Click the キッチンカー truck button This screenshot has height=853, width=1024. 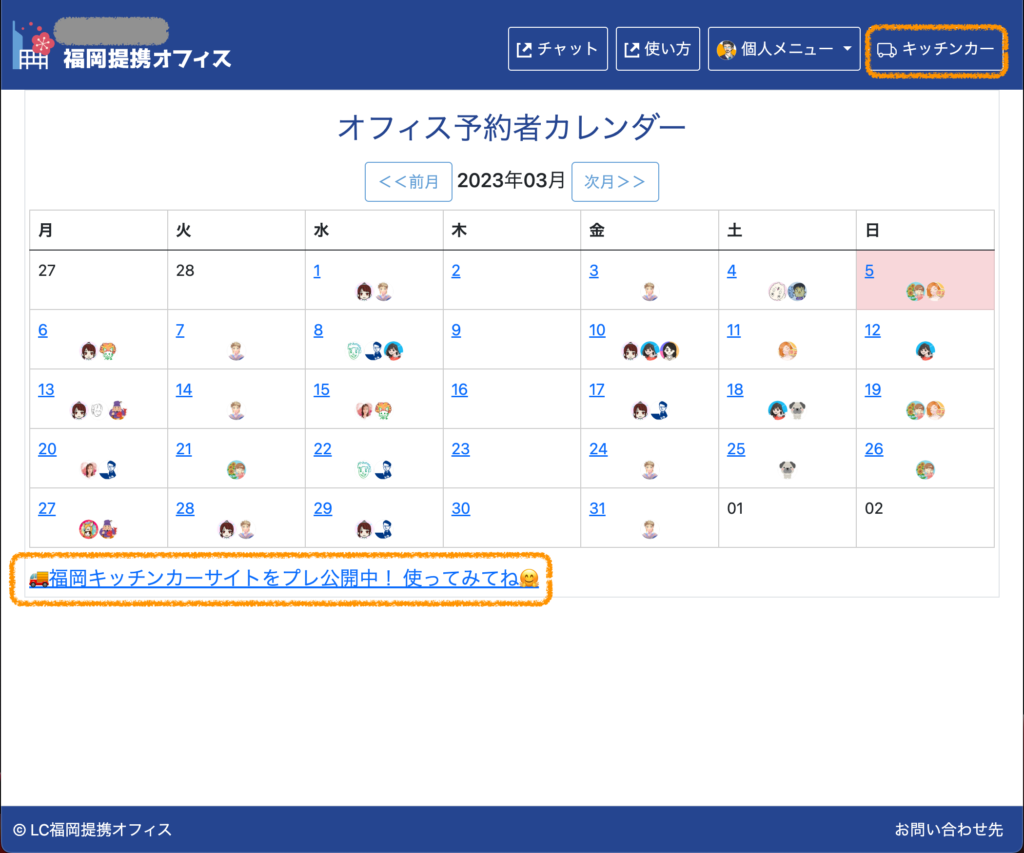(x=936, y=49)
